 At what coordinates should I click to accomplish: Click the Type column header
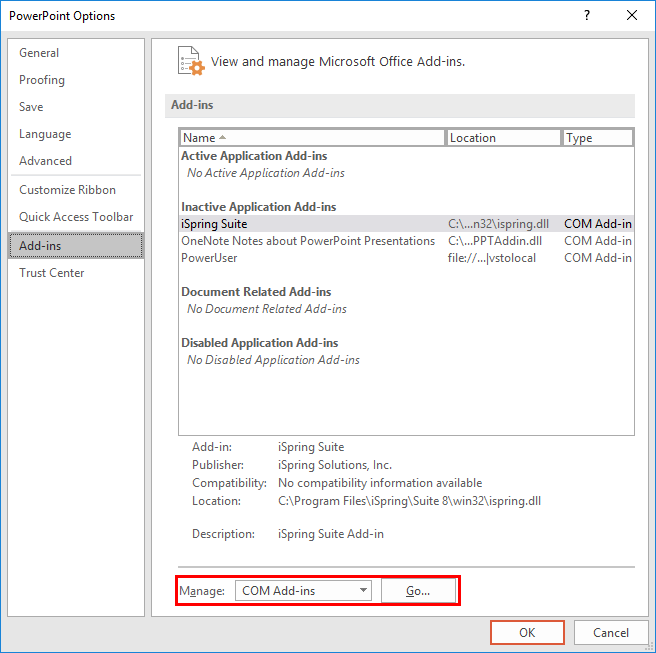pos(598,138)
